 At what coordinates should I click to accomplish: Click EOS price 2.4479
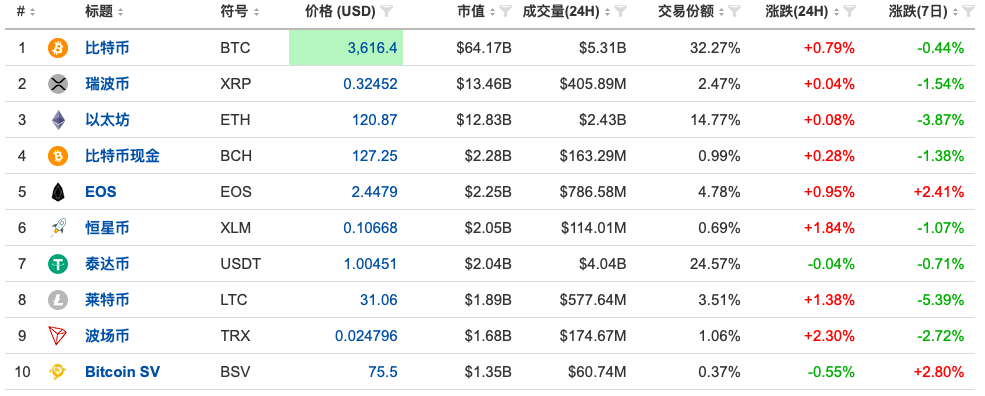[374, 192]
